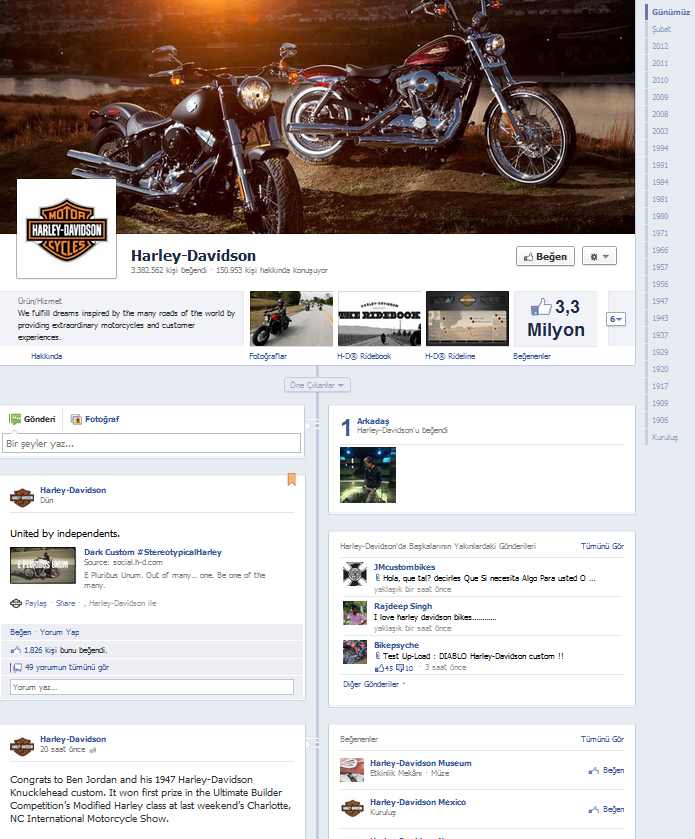Open the H-D Rideline link
The width and height of the screenshot is (695, 839).
click(x=450, y=356)
